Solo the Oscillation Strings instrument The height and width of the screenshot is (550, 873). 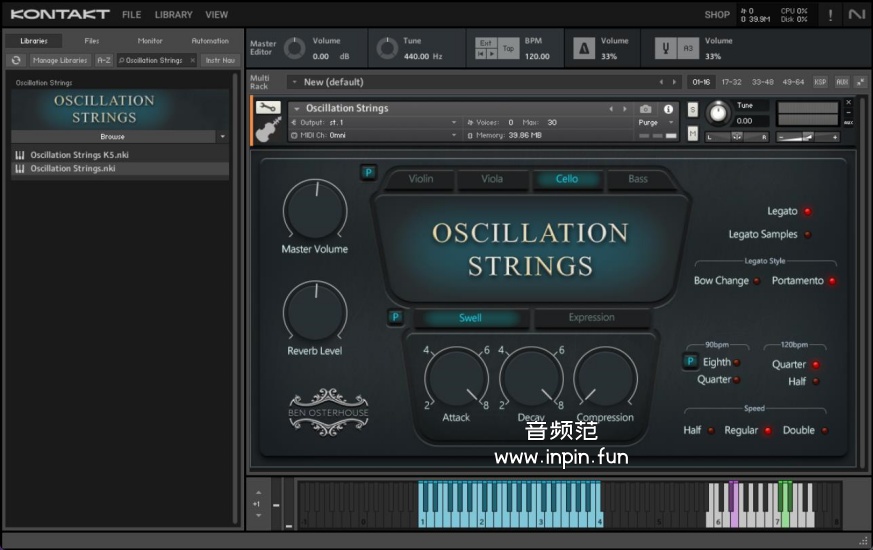(x=693, y=109)
